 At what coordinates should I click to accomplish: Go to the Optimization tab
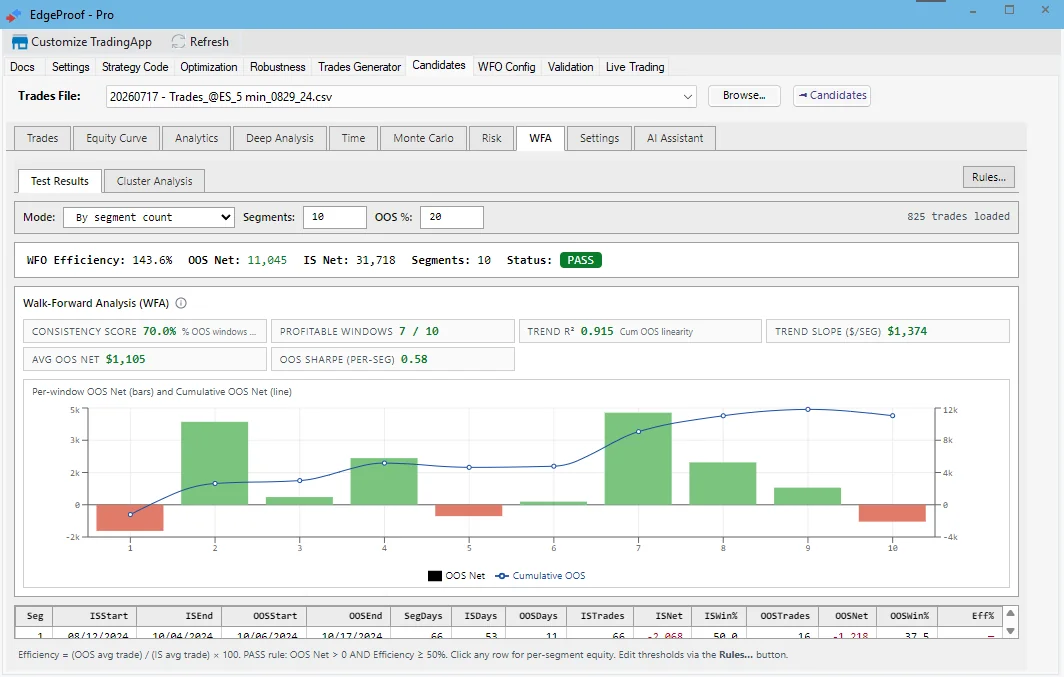[209, 66]
